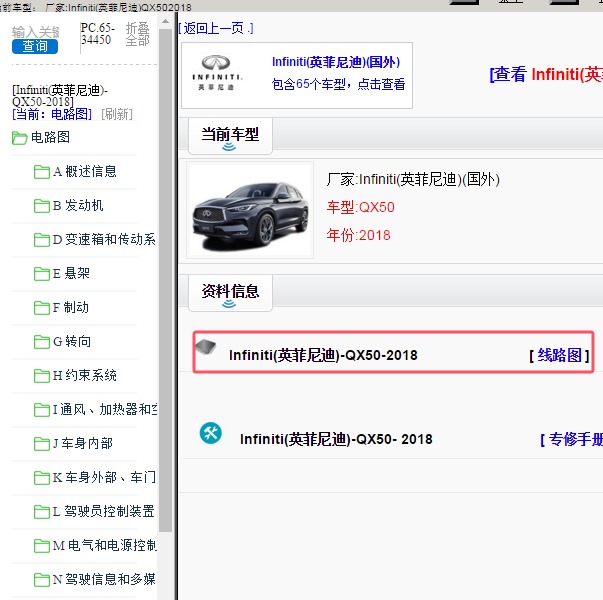Click the QX50 car thumbnail

point(250,210)
